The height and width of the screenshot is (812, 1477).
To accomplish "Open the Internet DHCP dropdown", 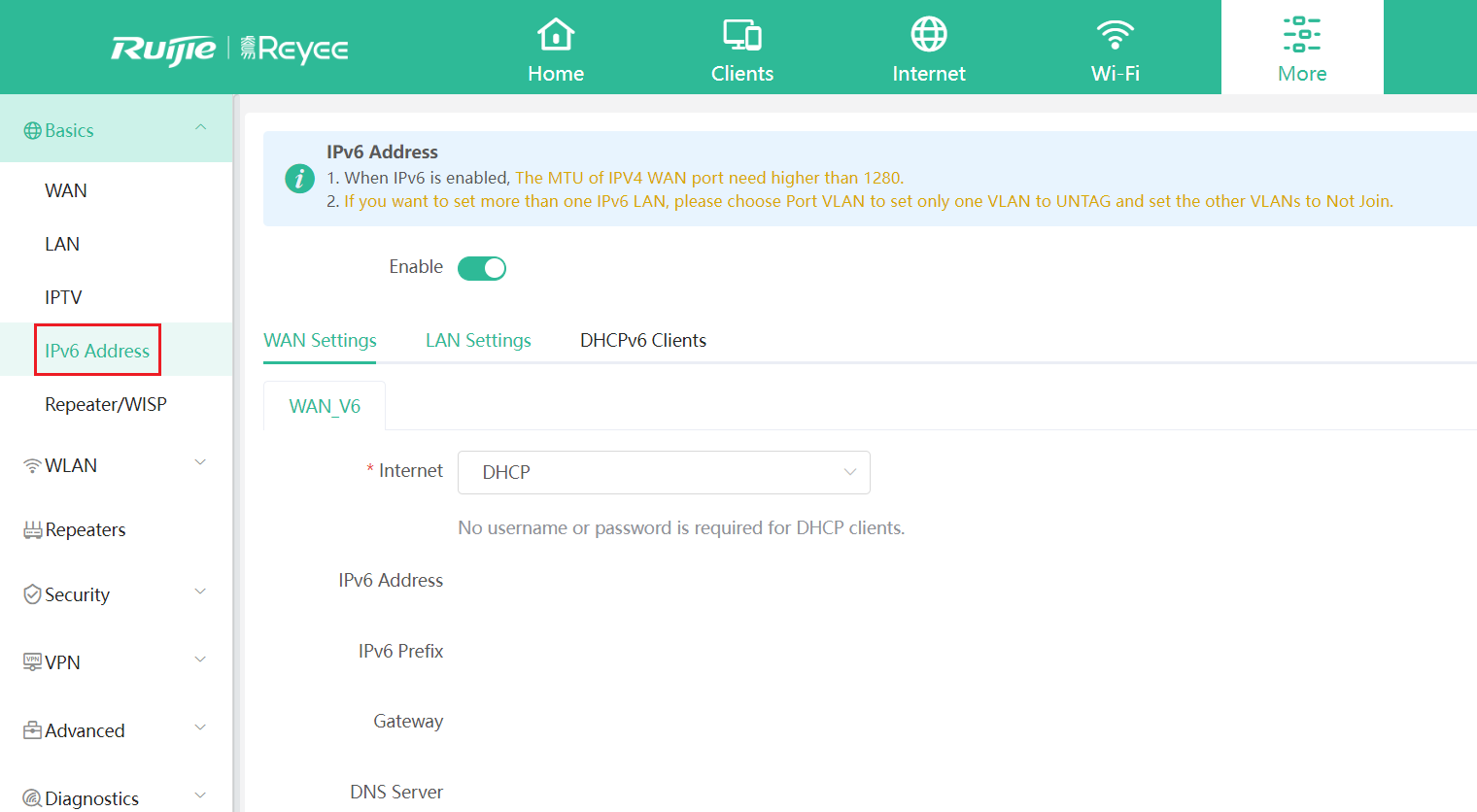I will coord(664,472).
